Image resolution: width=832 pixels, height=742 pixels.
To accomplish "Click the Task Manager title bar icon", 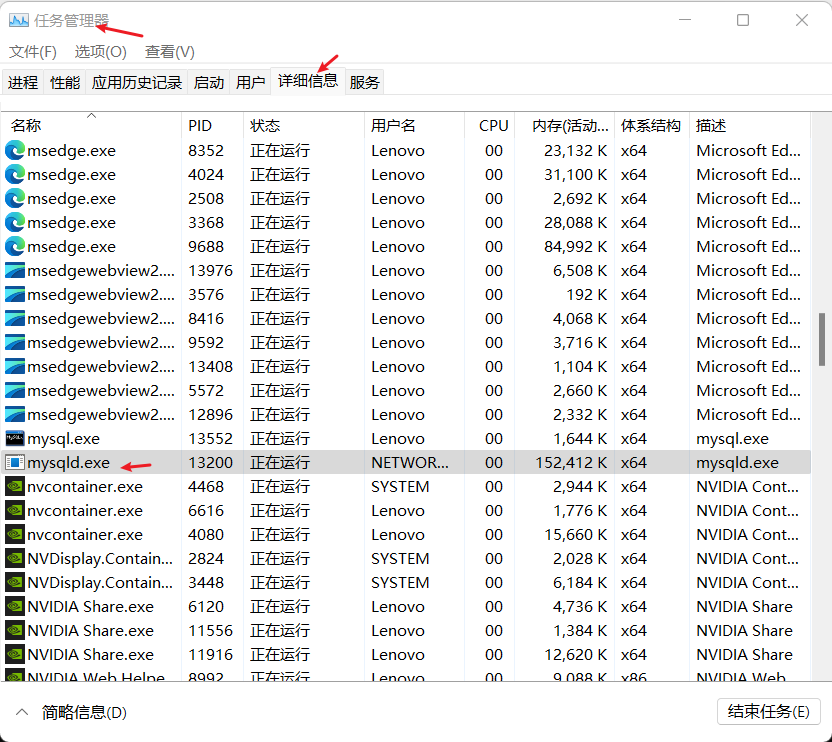I will [x=19, y=20].
